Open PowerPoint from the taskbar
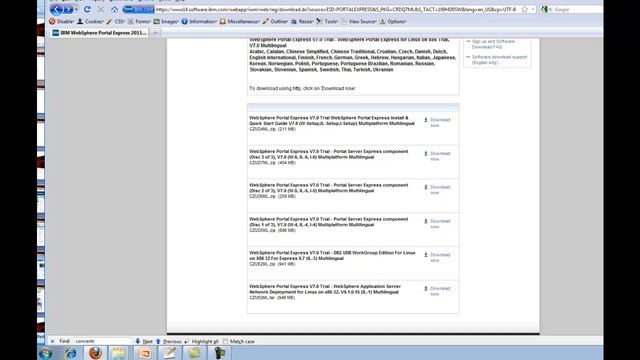Viewport: 640px width, 360px height. pyautogui.click(x=144, y=353)
